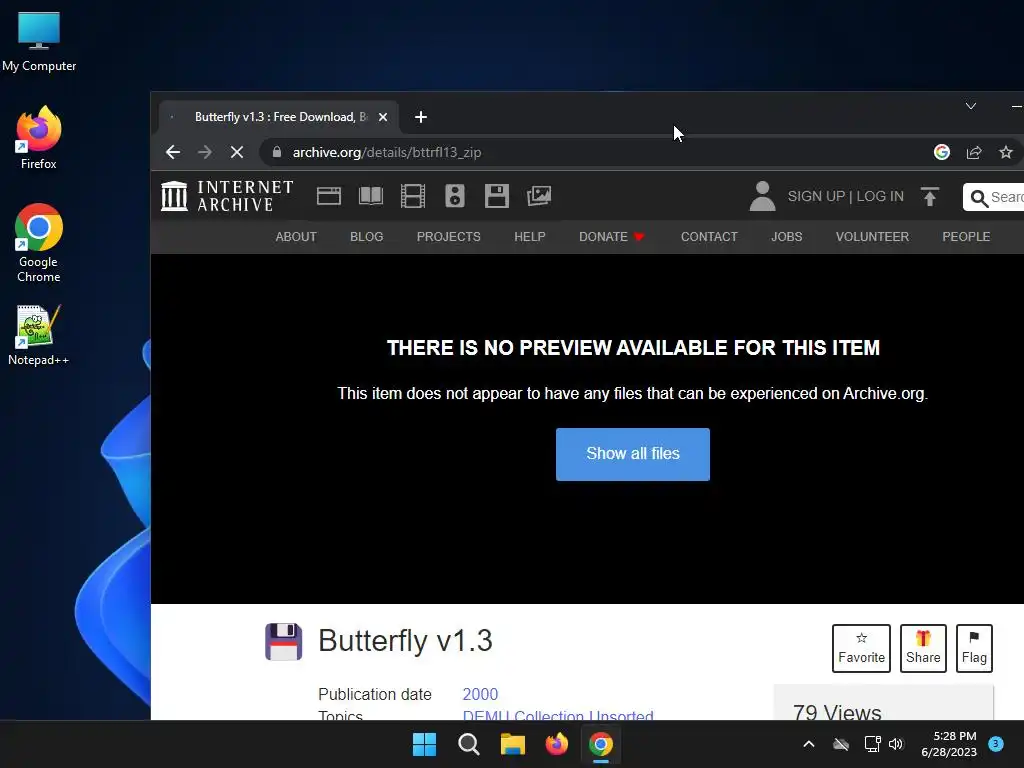
Task: Click the software floppy icon beside title
Action: pos(283,641)
